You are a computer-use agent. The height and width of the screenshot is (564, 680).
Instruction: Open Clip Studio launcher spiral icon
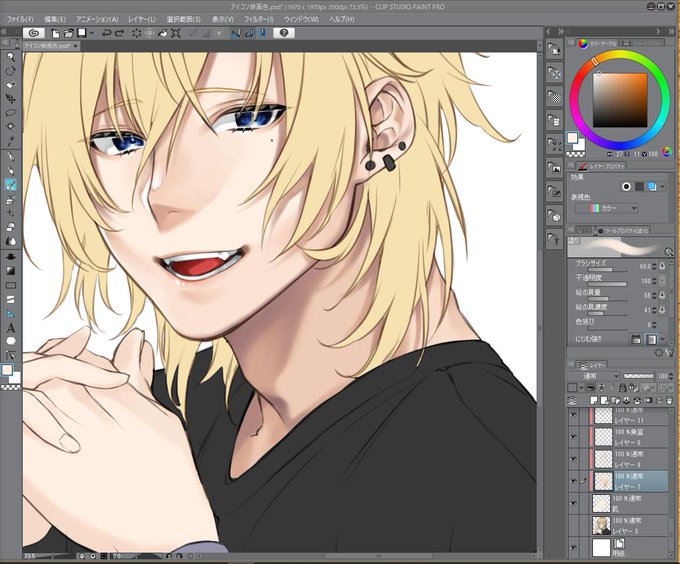coord(36,33)
